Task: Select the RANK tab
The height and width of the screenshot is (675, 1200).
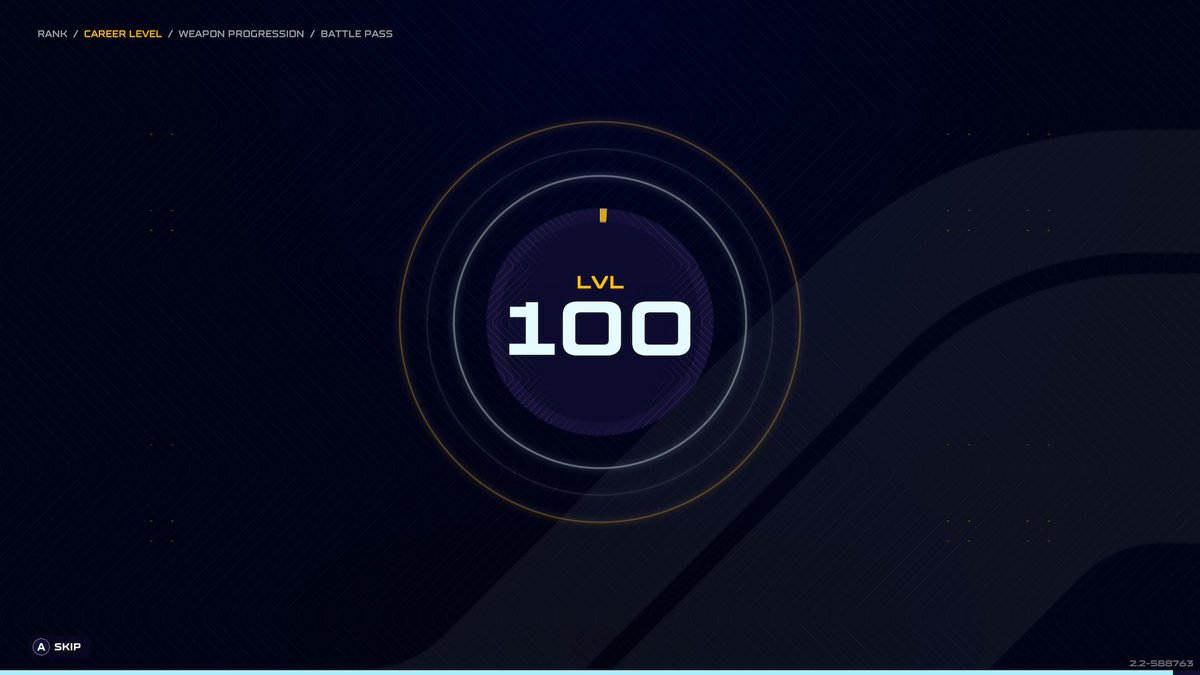Action: pyautogui.click(x=52, y=33)
